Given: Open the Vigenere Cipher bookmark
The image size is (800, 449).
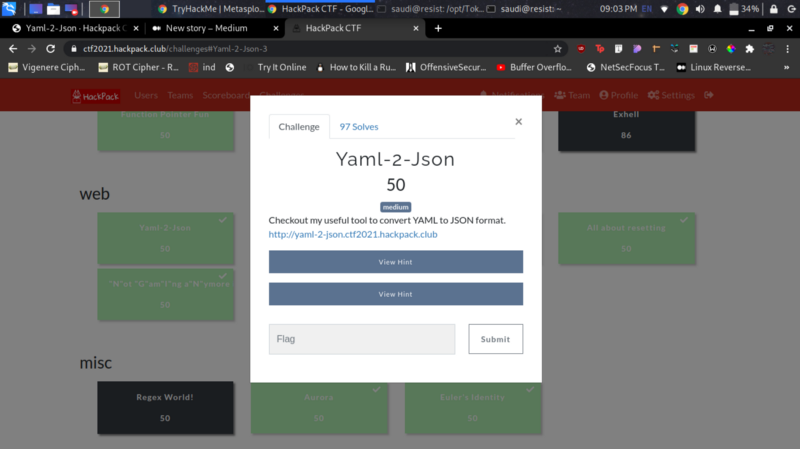Looking at the screenshot, I should [x=46, y=67].
